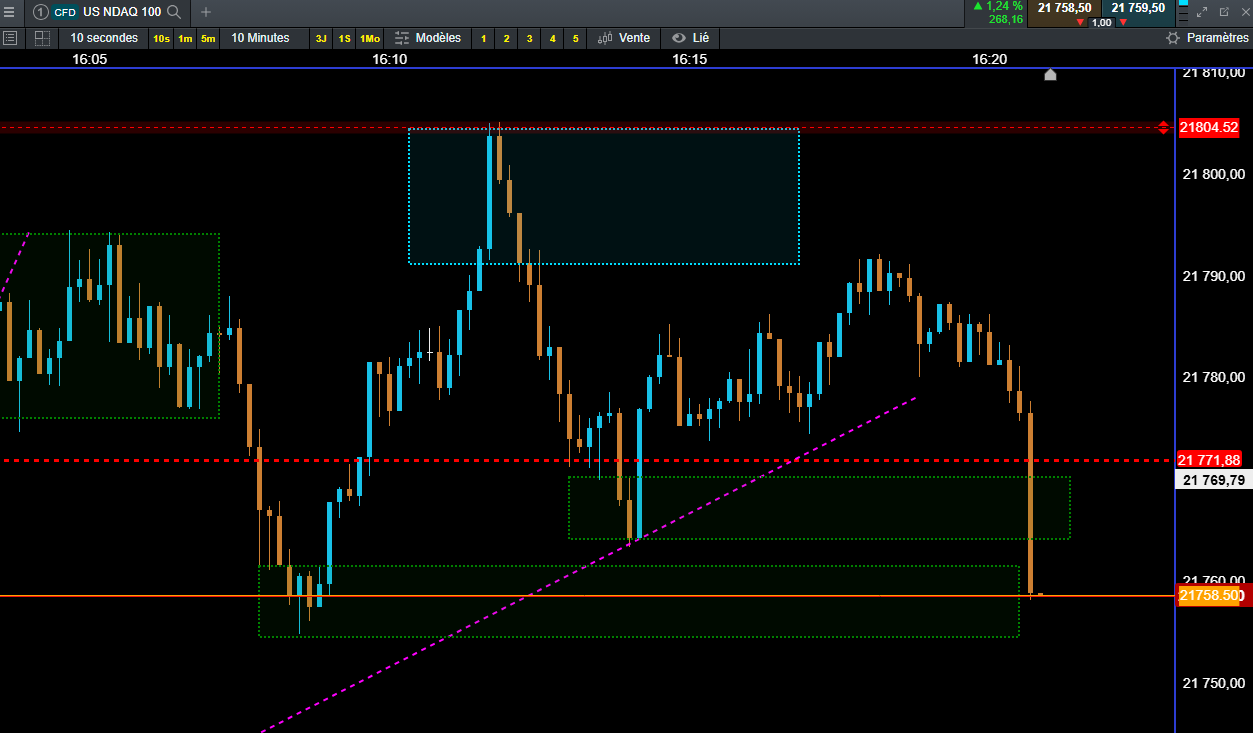Click the US NDAQ 100 search magnifier

point(174,12)
